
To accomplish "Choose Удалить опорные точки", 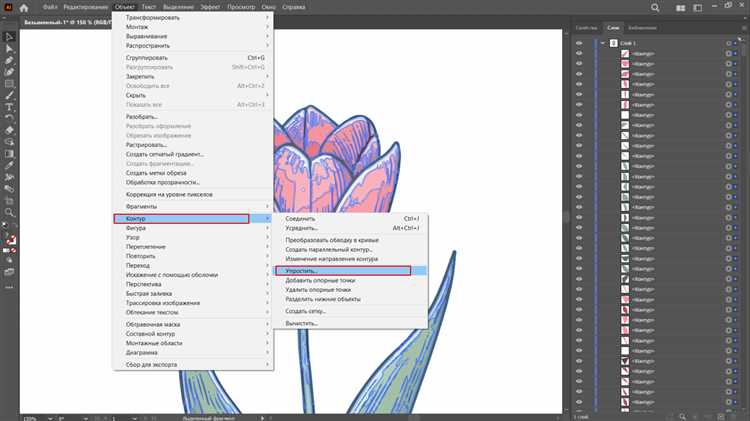I will [x=350, y=290].
